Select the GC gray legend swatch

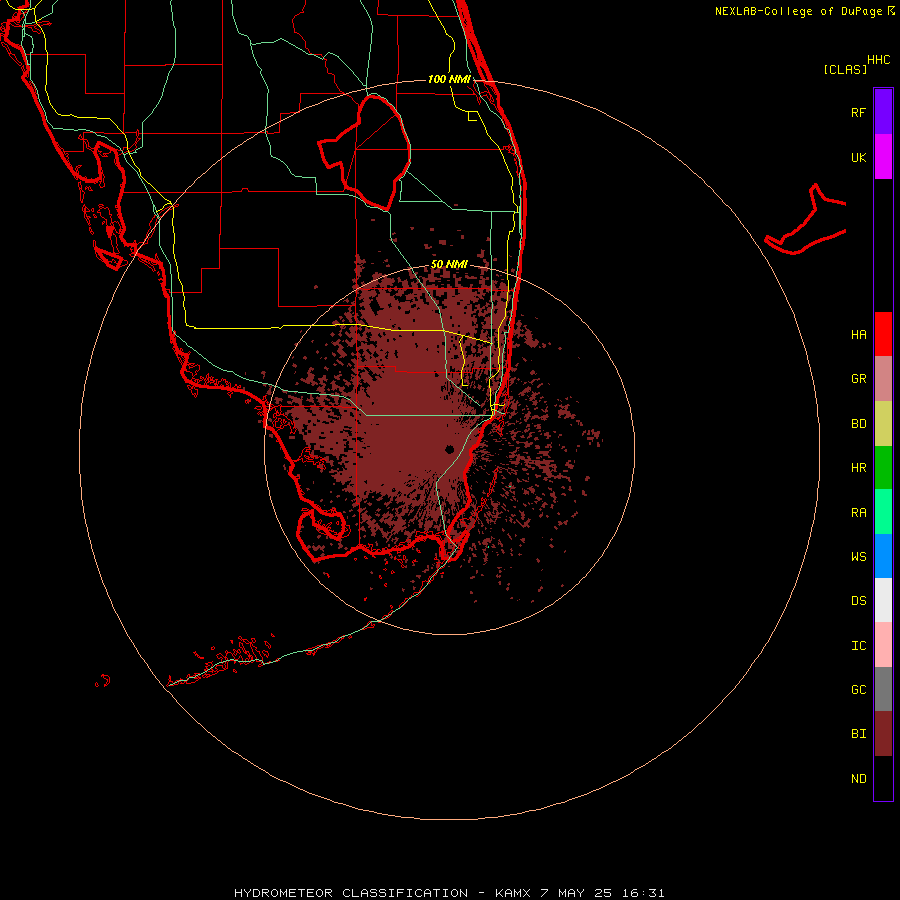(x=883, y=689)
